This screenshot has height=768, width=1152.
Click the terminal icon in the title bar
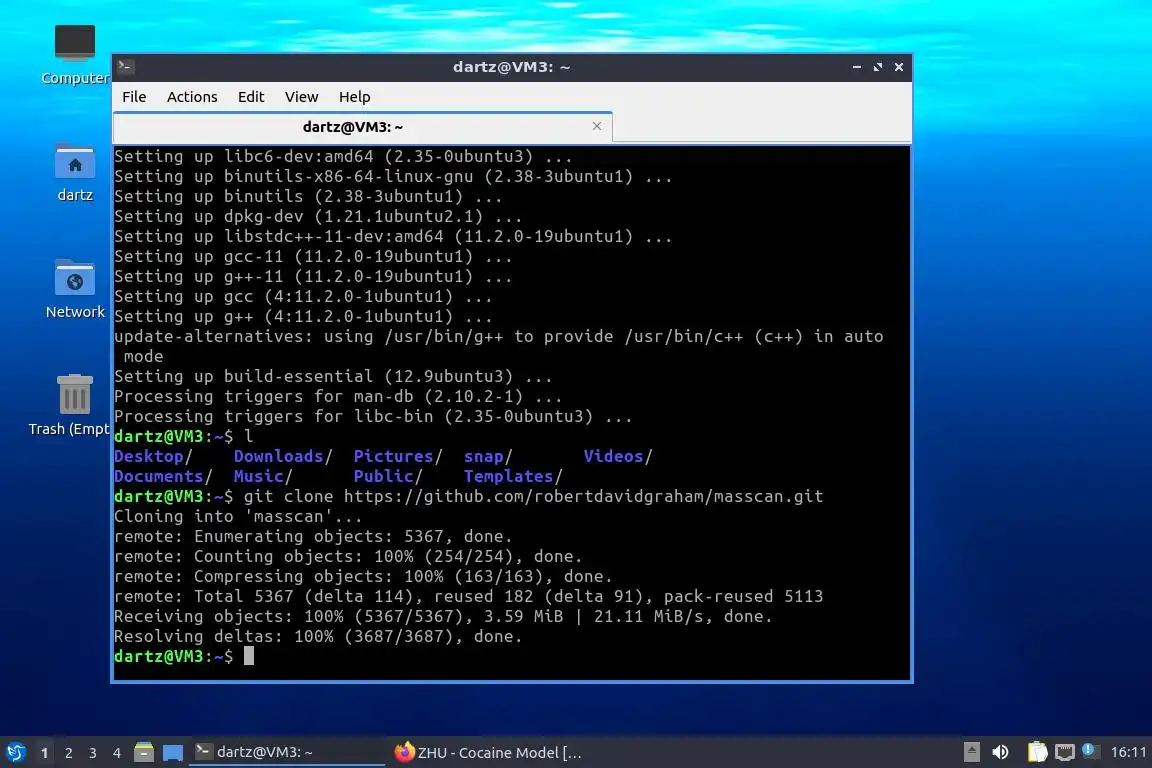(x=125, y=66)
